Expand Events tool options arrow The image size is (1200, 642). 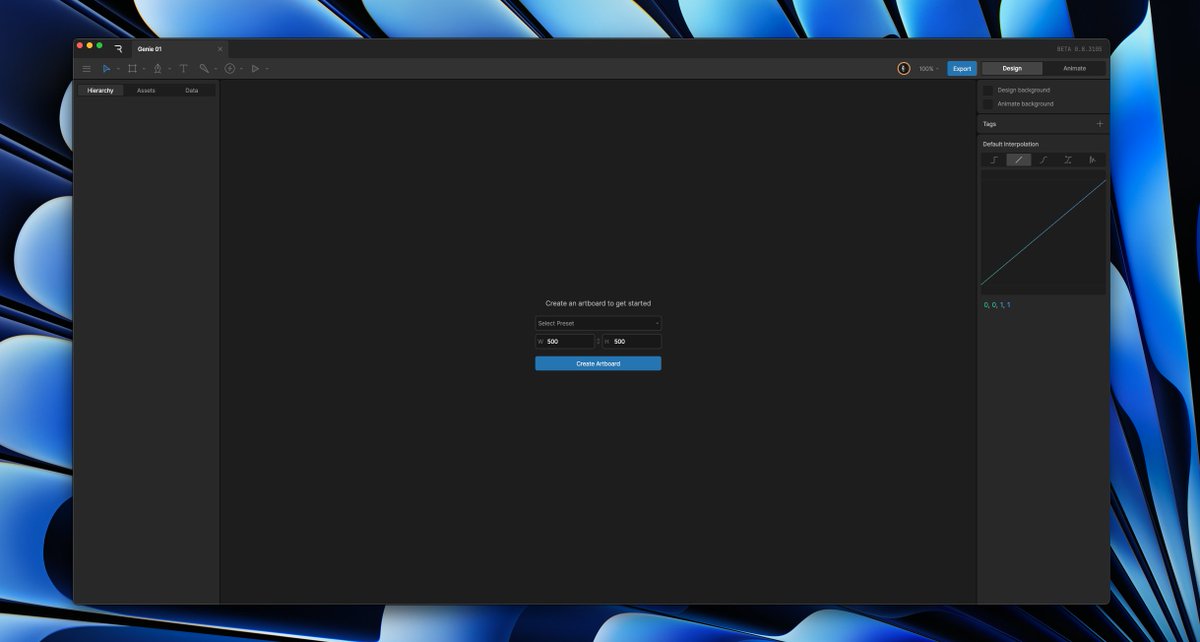pyautogui.click(x=242, y=69)
